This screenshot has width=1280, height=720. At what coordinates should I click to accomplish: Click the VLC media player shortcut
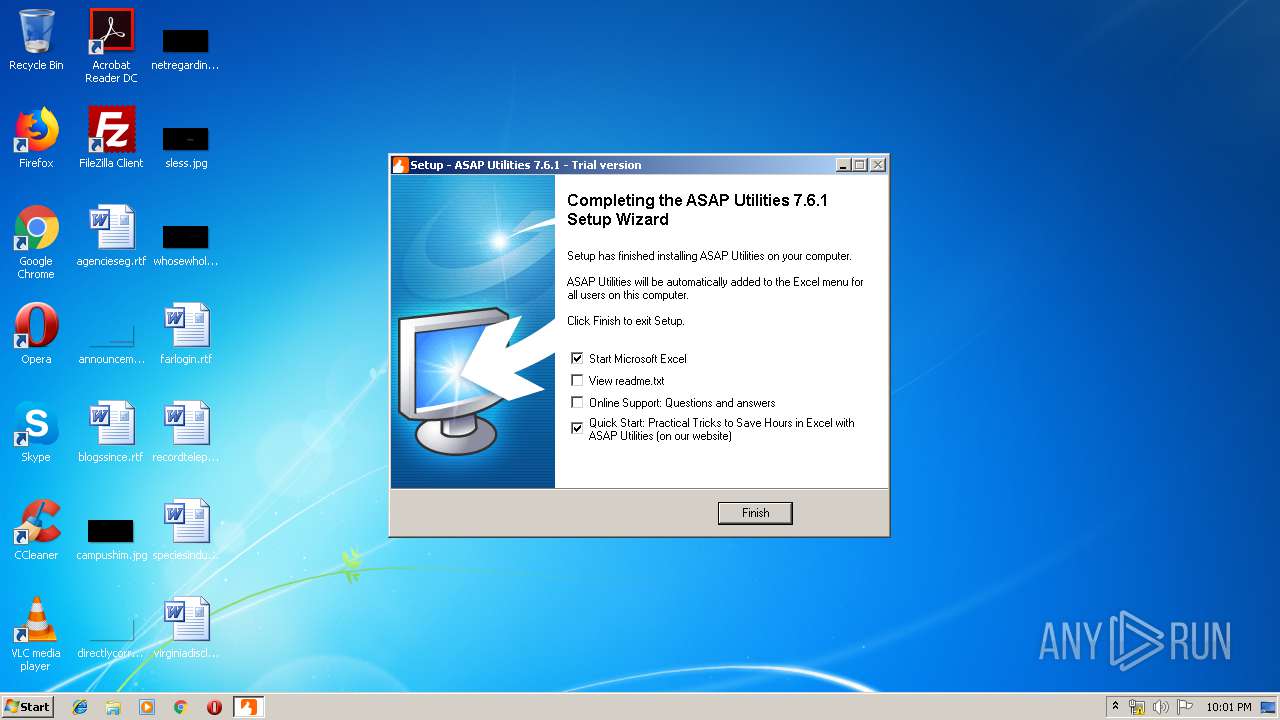(36, 634)
